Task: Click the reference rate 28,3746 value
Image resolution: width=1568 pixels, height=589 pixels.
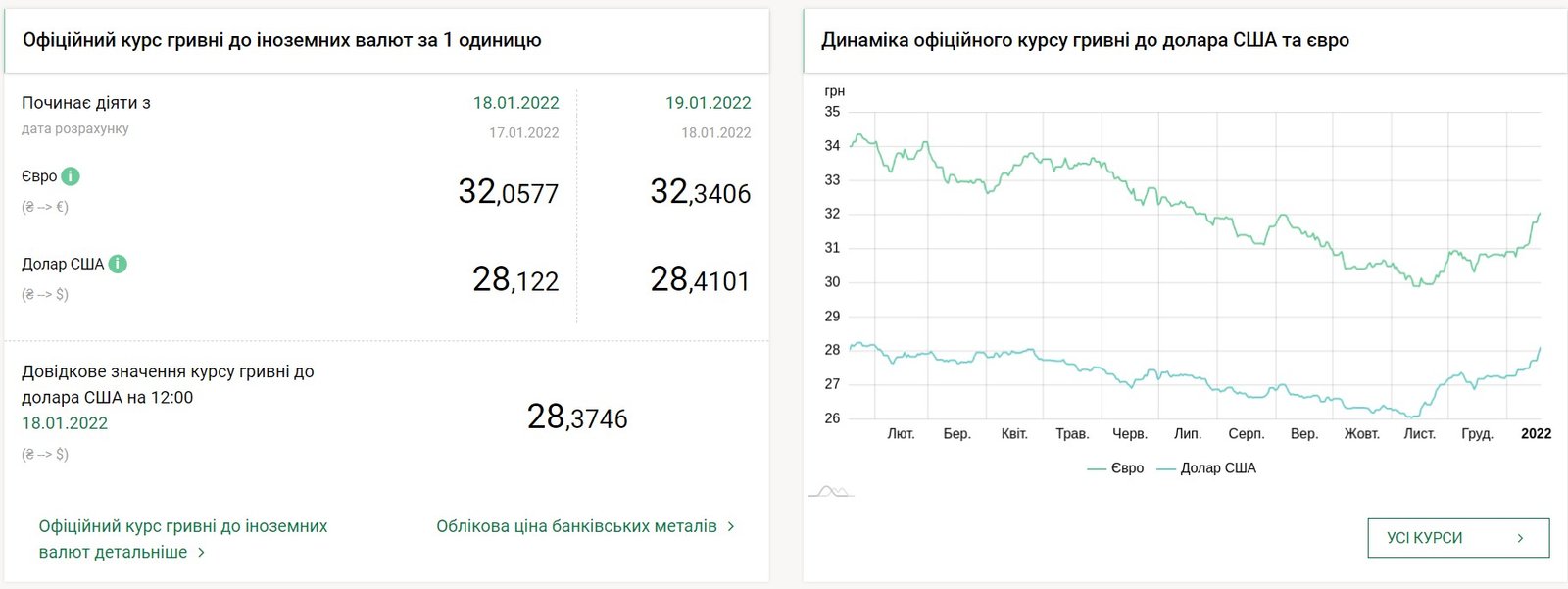Action: [577, 417]
